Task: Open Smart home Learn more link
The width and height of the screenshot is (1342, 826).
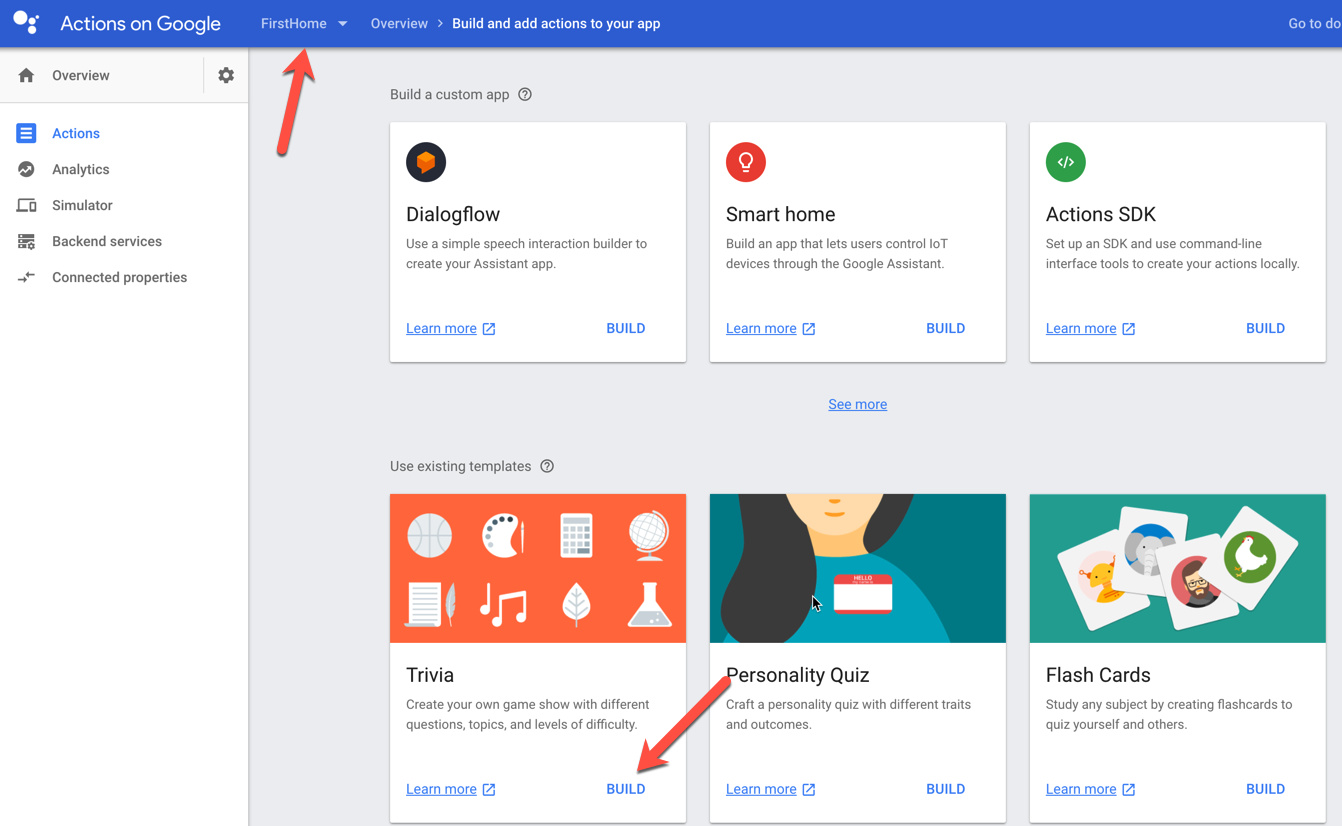Action: point(761,328)
